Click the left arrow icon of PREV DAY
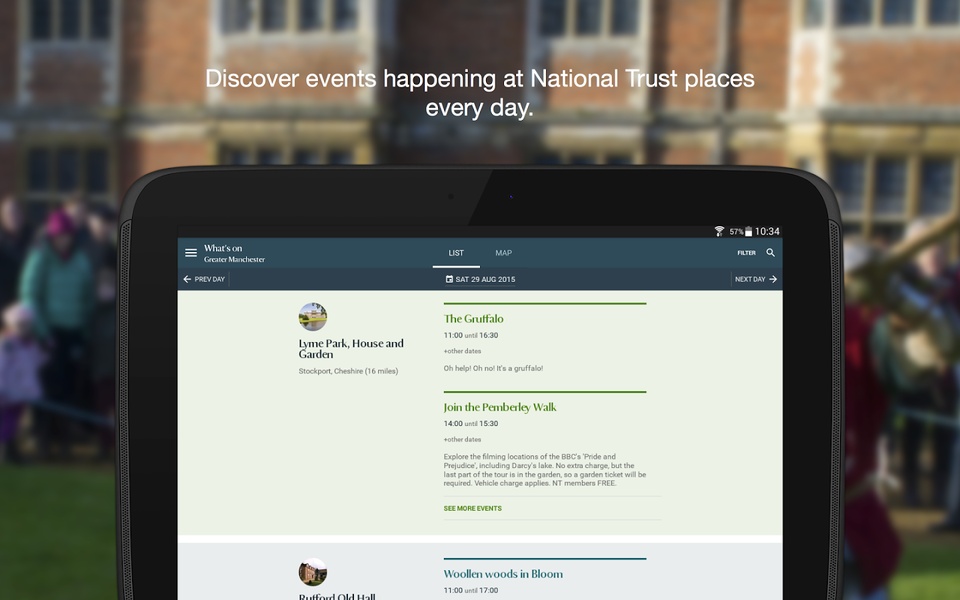The image size is (960, 600). pyautogui.click(x=187, y=279)
